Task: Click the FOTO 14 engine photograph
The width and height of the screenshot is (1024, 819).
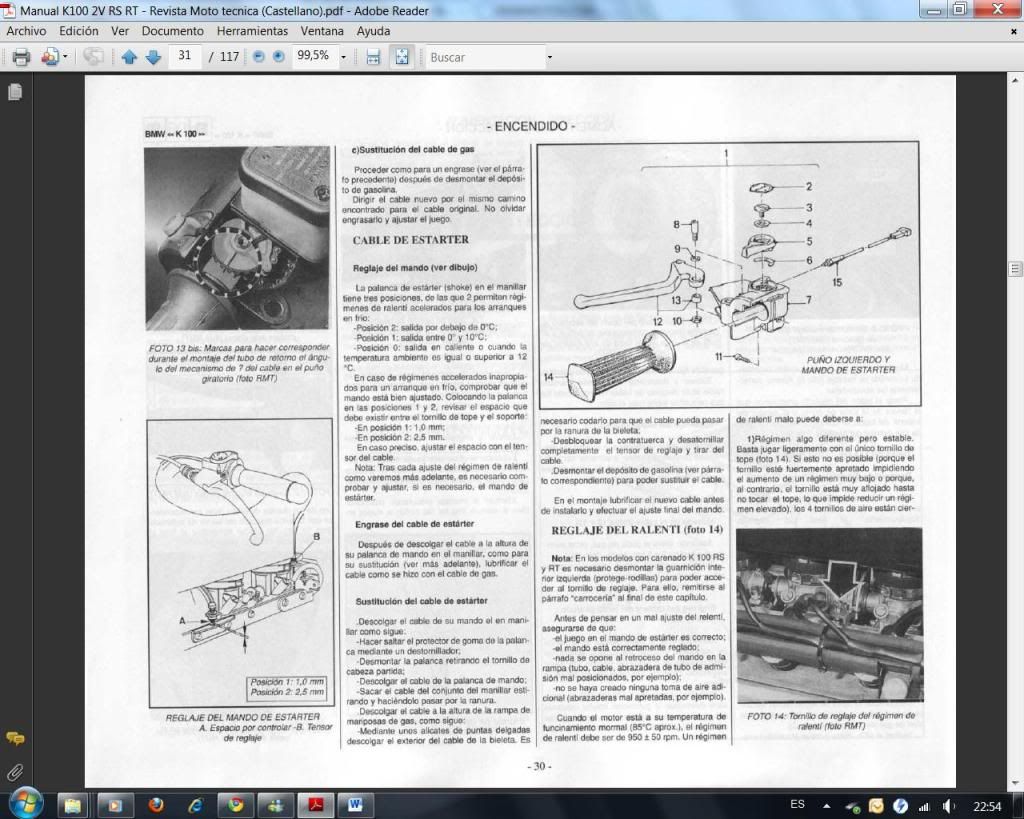Action: [x=829, y=615]
